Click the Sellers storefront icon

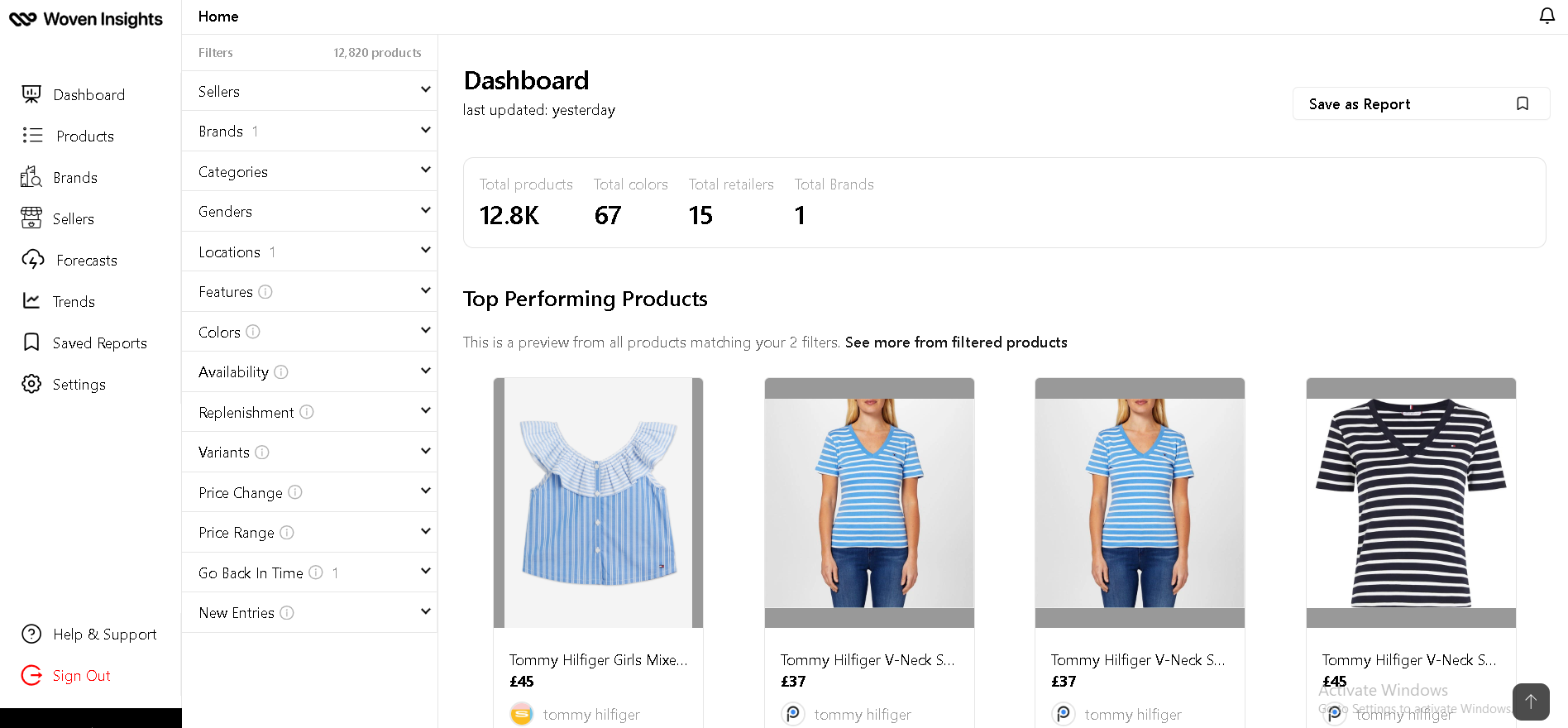(31, 218)
